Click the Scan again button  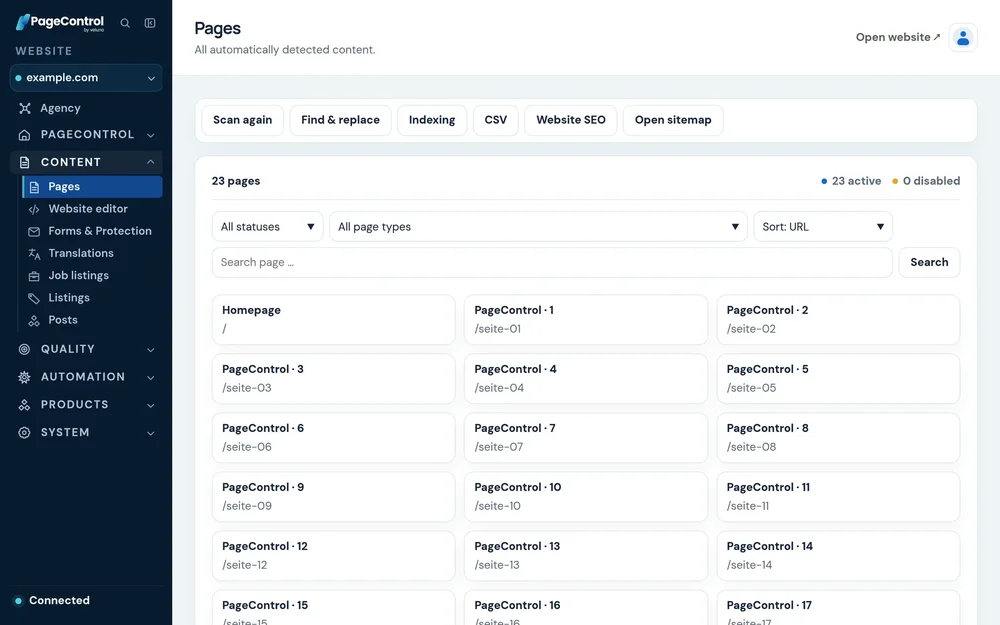click(x=242, y=120)
